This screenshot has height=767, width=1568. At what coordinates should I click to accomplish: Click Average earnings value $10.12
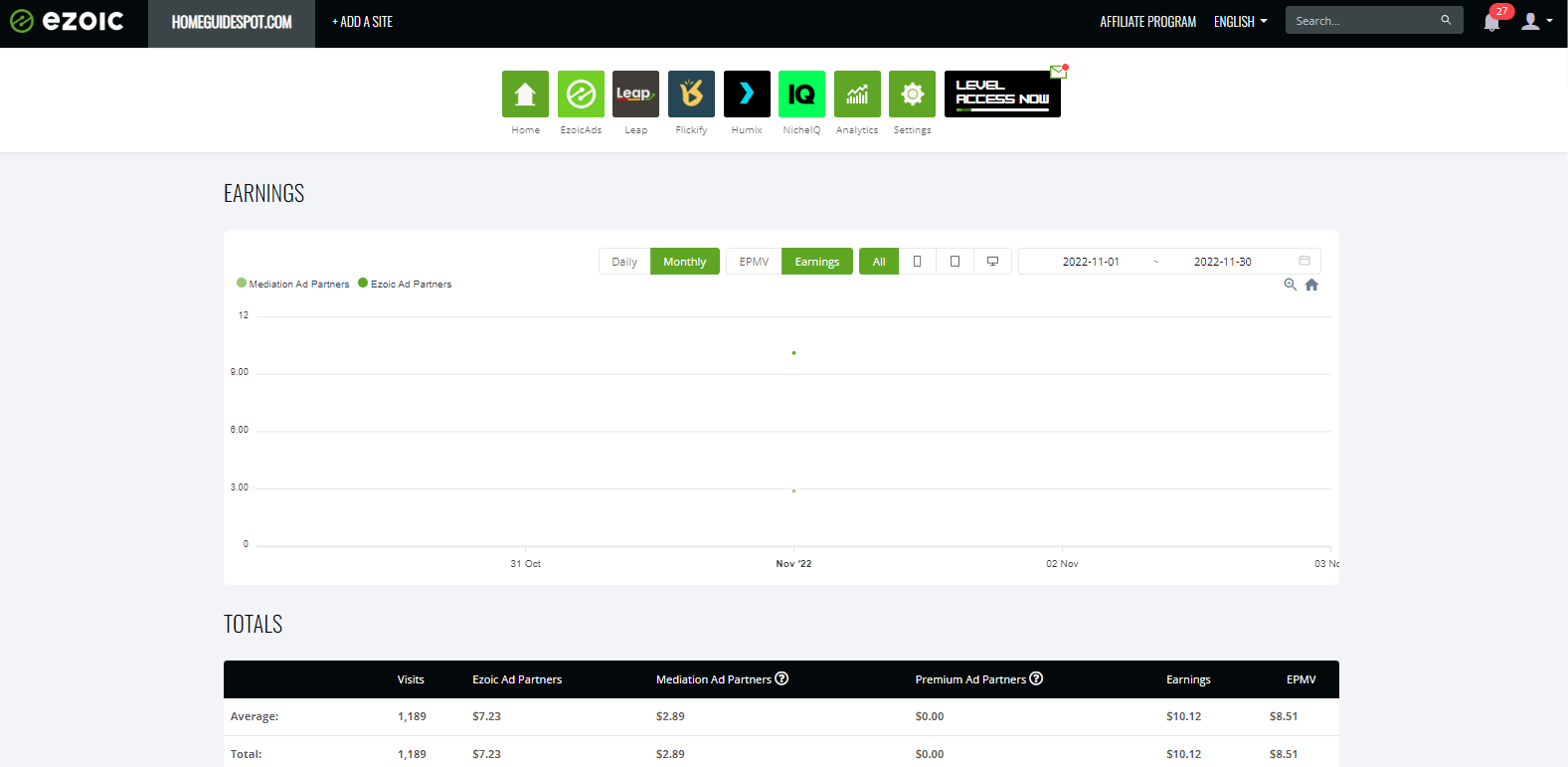click(x=1183, y=716)
